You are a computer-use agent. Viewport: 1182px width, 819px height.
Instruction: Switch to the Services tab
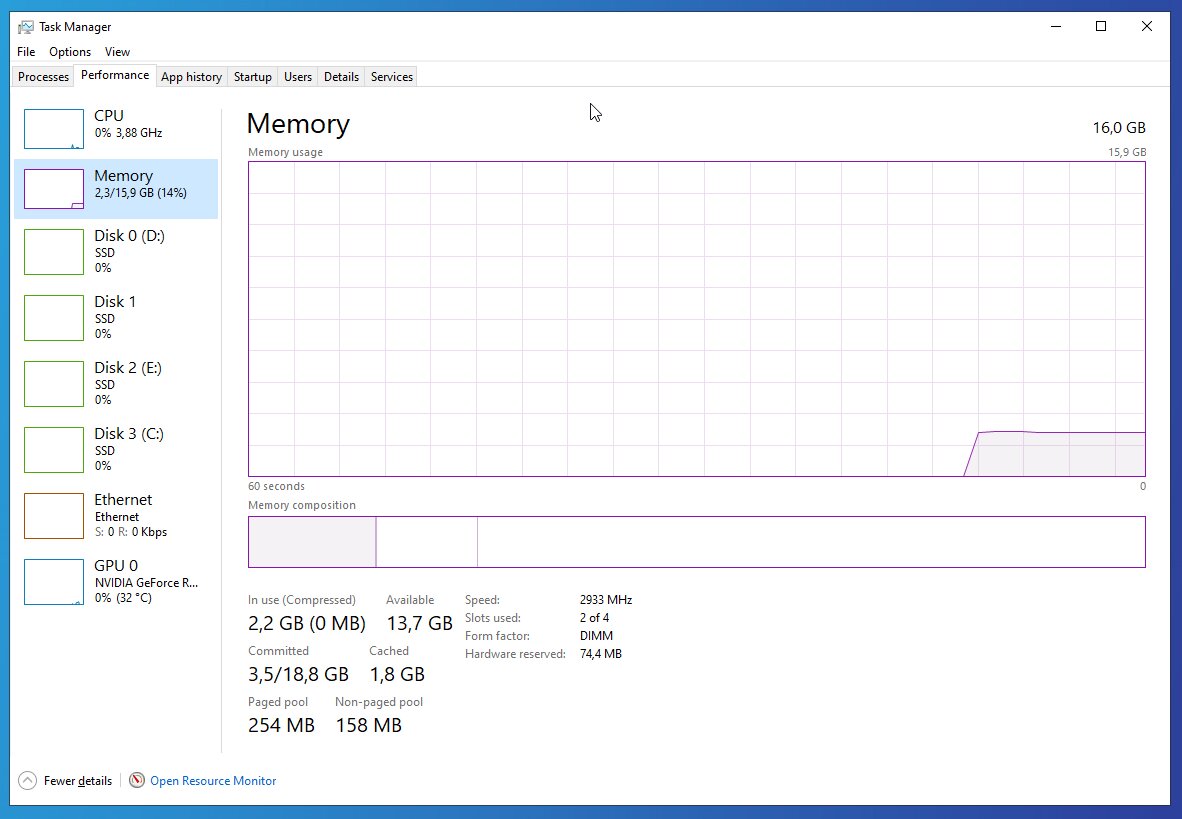pyautogui.click(x=391, y=76)
